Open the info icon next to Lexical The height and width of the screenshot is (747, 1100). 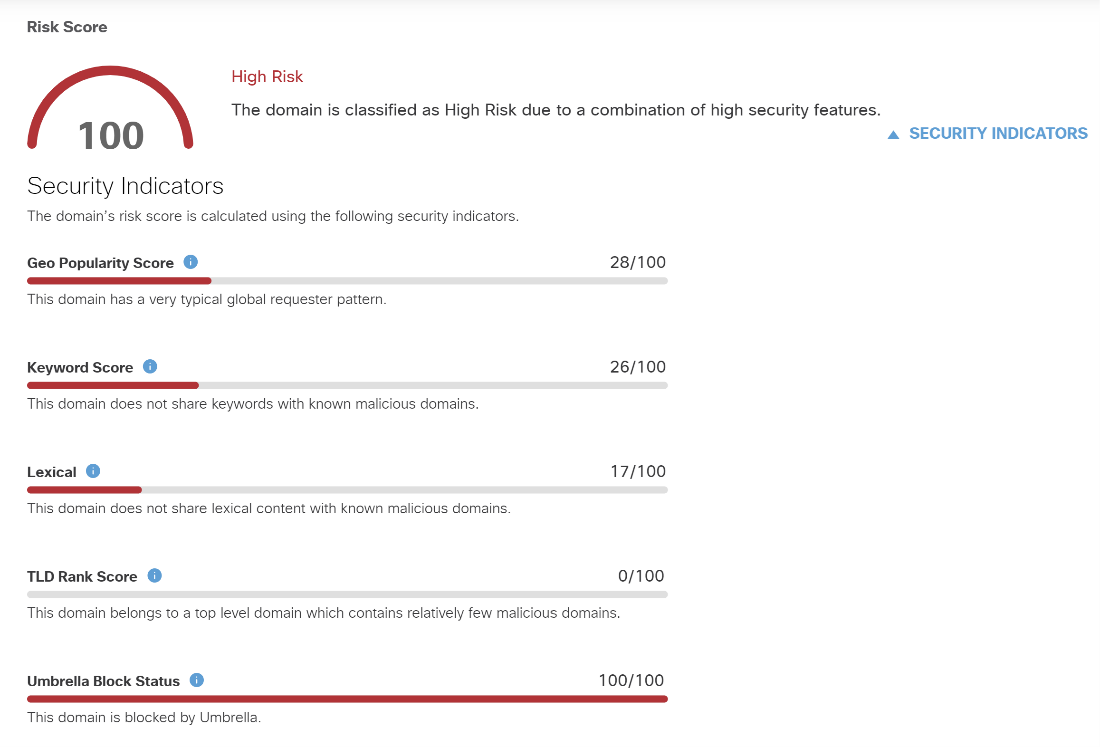[x=93, y=471]
